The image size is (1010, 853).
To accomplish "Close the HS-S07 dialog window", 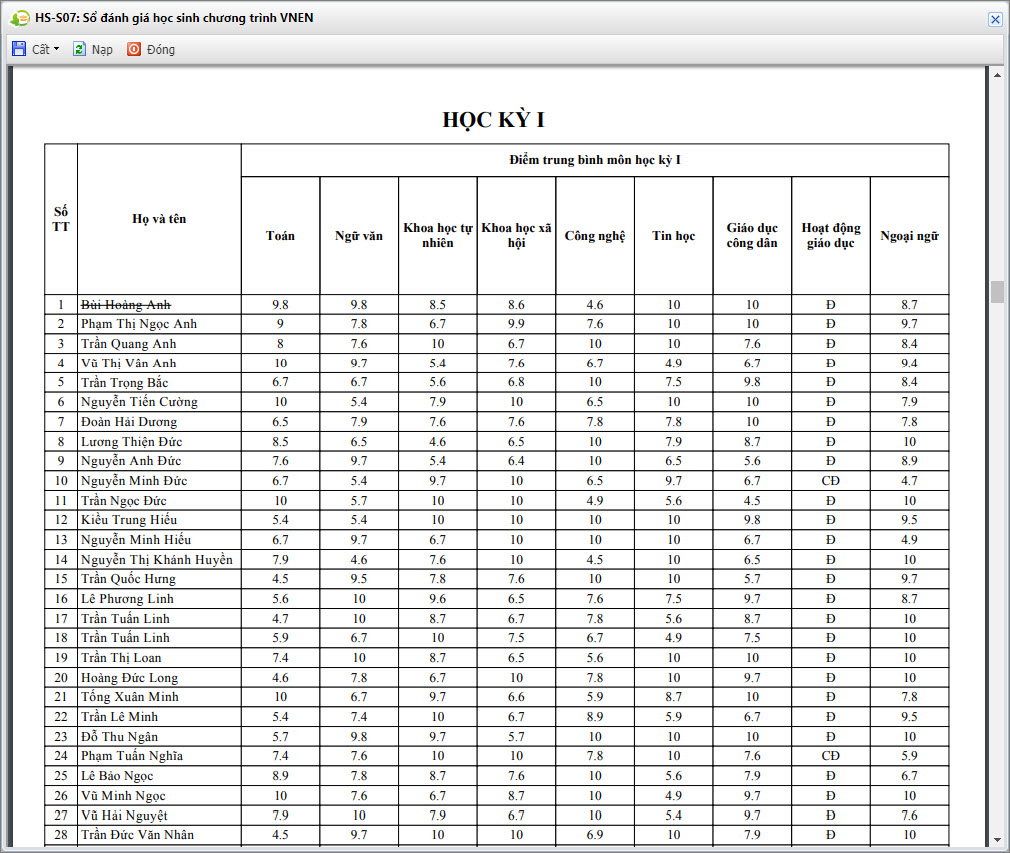I will tap(995, 19).
